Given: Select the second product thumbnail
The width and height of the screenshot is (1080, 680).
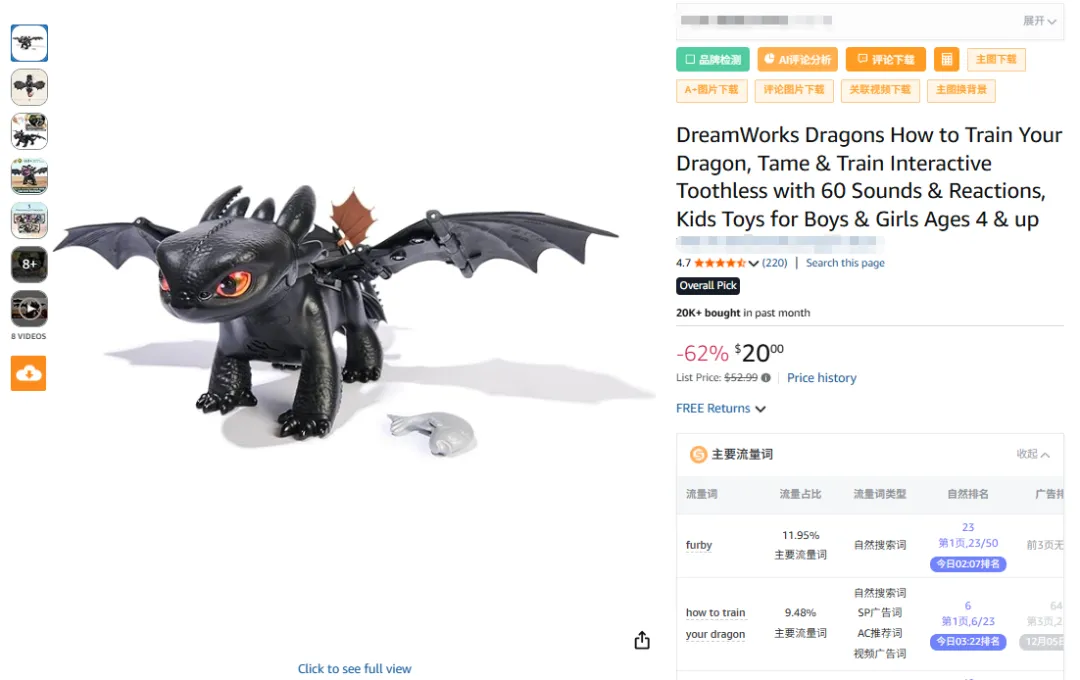Looking at the screenshot, I should click(29, 87).
